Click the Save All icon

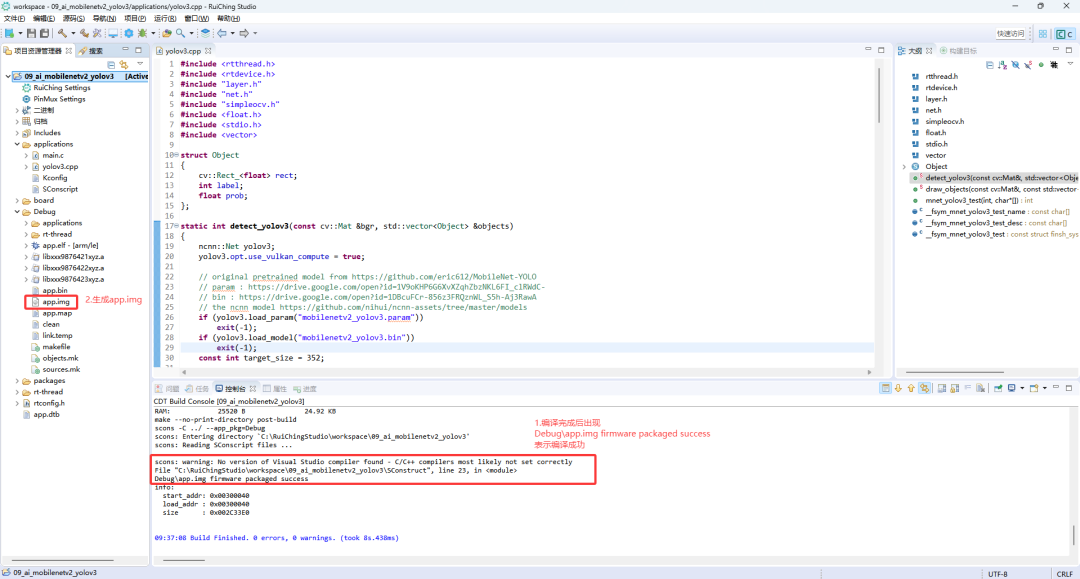point(45,33)
